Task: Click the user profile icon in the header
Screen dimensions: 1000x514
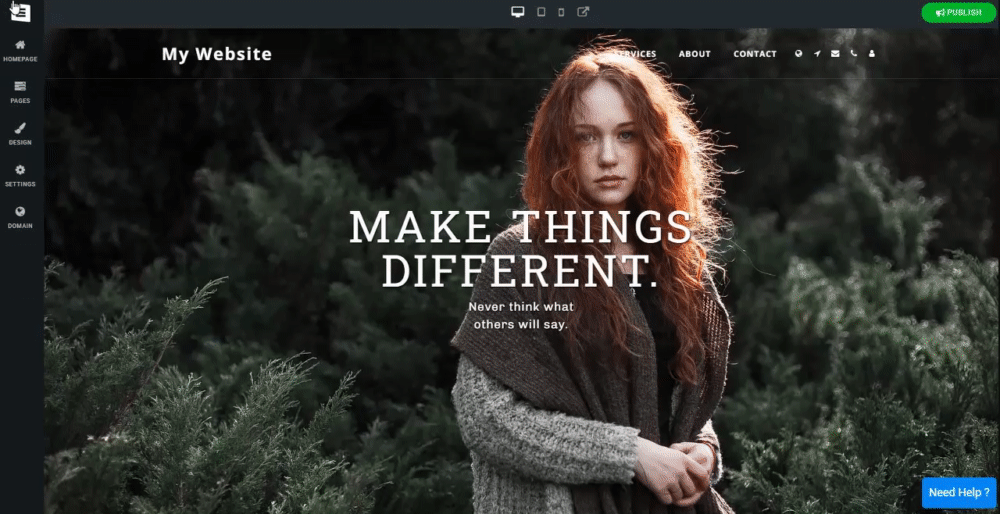Action: coord(872,54)
